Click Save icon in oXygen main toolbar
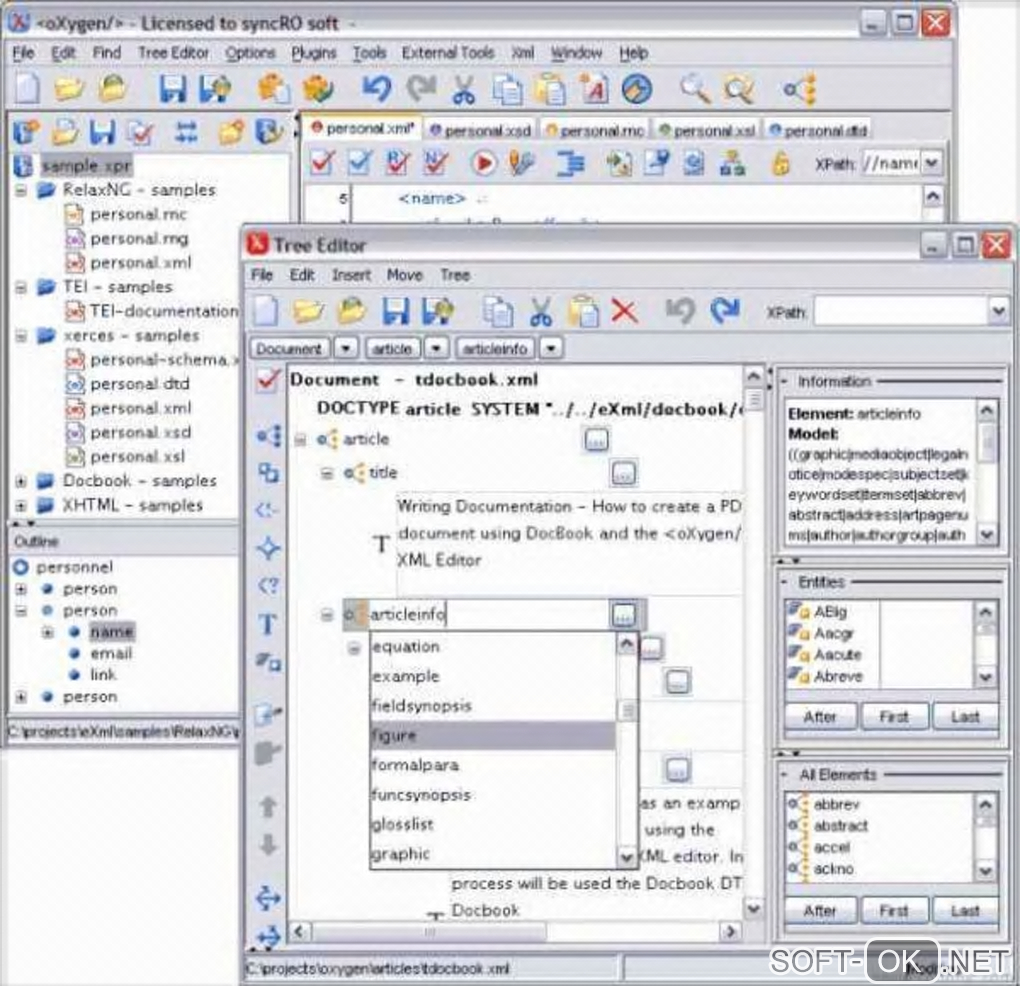The height and width of the screenshot is (986, 1020). point(172,88)
